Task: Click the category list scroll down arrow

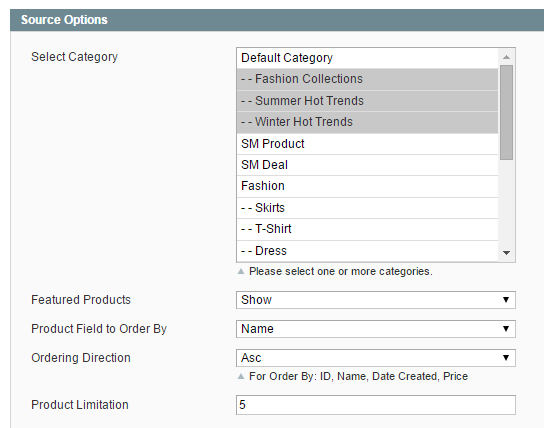Action: click(x=506, y=253)
